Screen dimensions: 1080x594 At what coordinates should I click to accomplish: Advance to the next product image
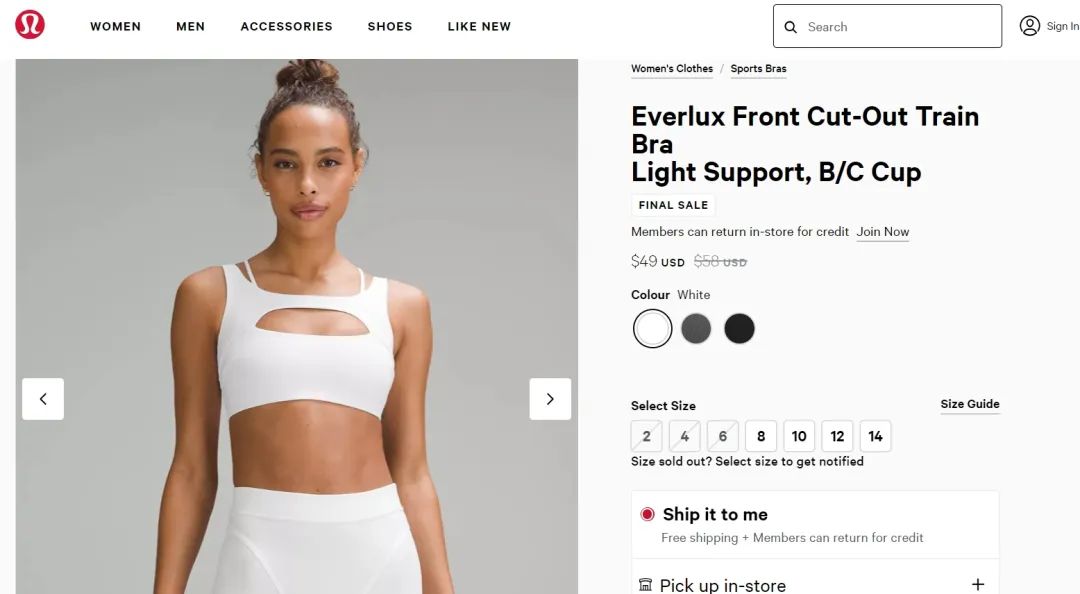[550, 399]
